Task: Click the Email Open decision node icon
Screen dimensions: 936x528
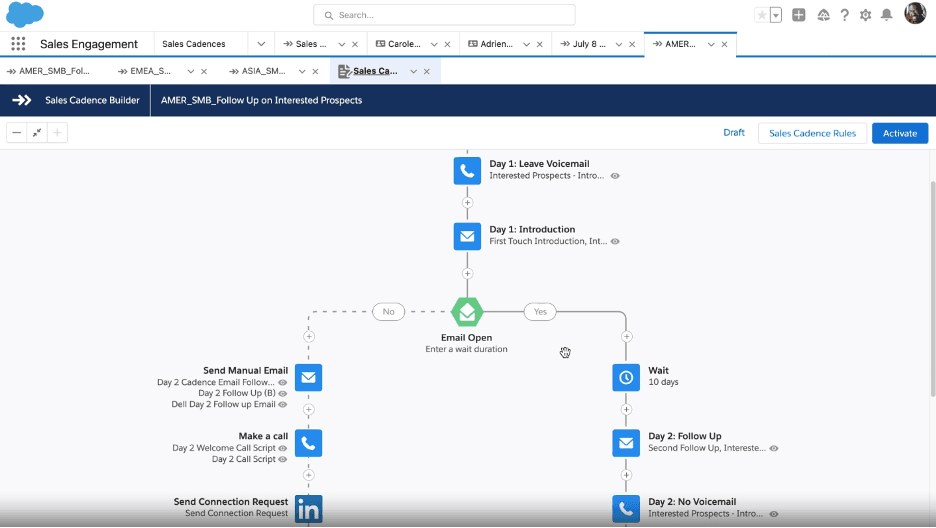Action: click(x=467, y=312)
